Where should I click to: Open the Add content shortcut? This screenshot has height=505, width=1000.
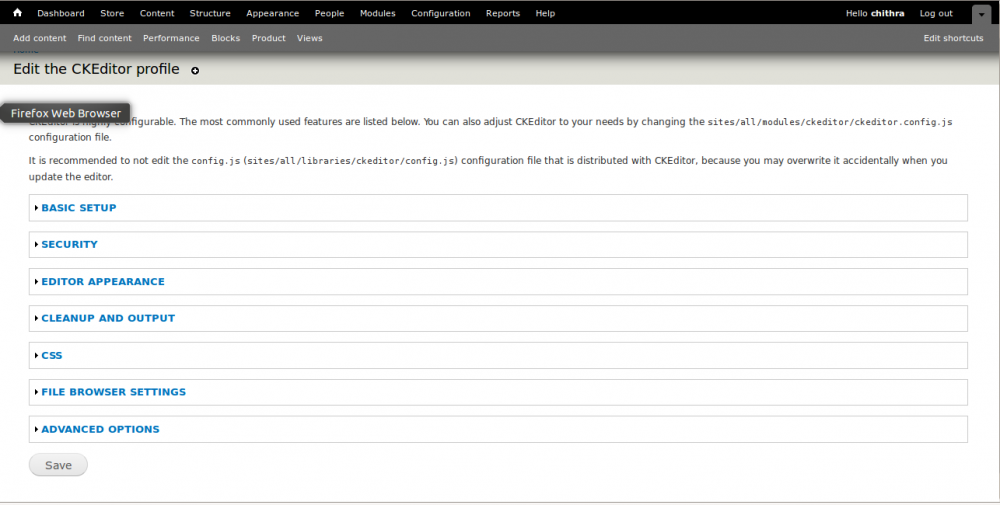coord(40,38)
